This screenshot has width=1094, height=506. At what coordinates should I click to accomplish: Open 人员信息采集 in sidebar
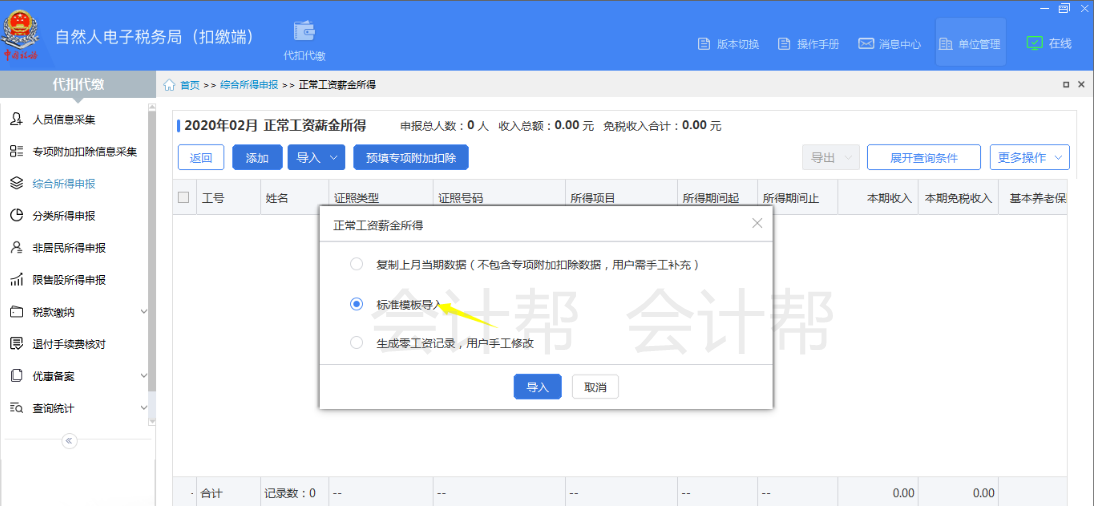tap(64, 120)
